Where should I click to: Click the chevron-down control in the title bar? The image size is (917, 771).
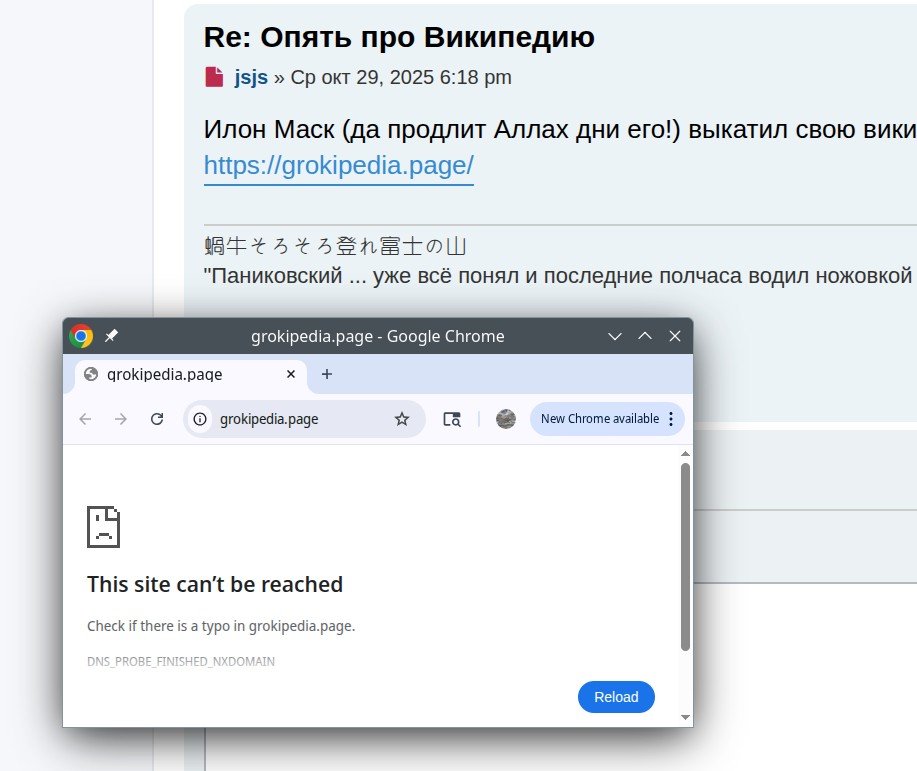click(614, 337)
